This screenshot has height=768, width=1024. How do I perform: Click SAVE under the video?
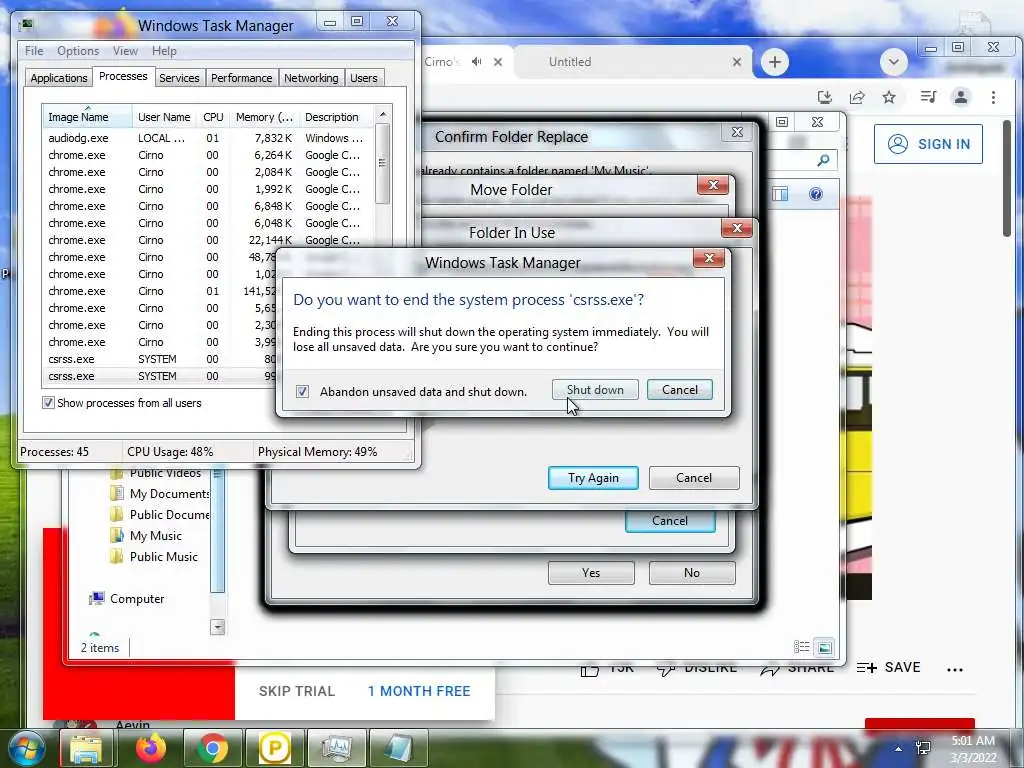[x=889, y=667]
